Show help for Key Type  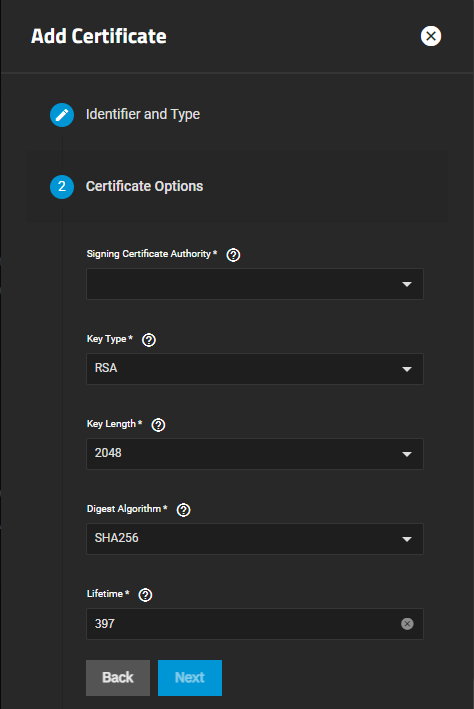pyautogui.click(x=149, y=340)
